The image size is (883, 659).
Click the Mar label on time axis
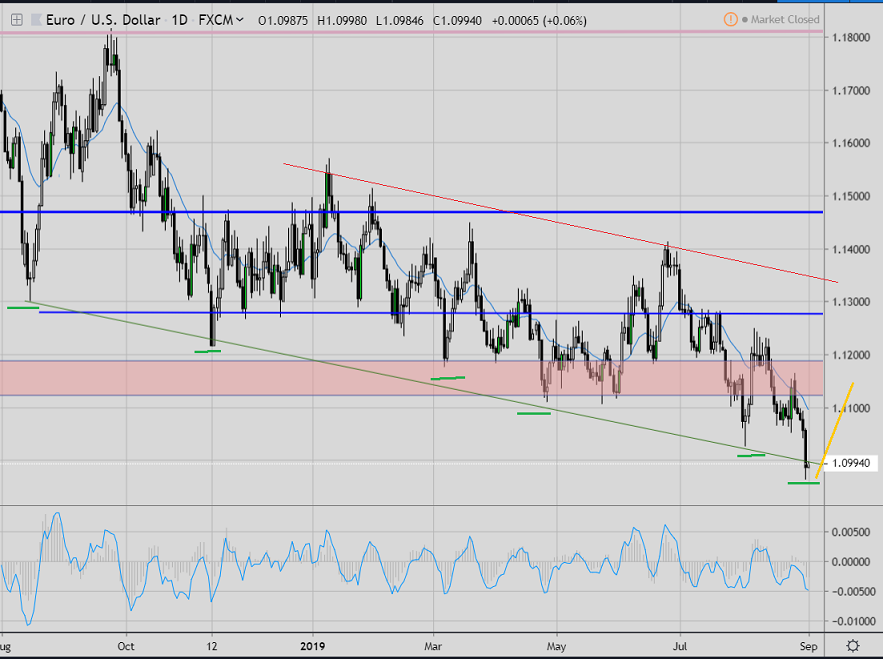point(433,646)
